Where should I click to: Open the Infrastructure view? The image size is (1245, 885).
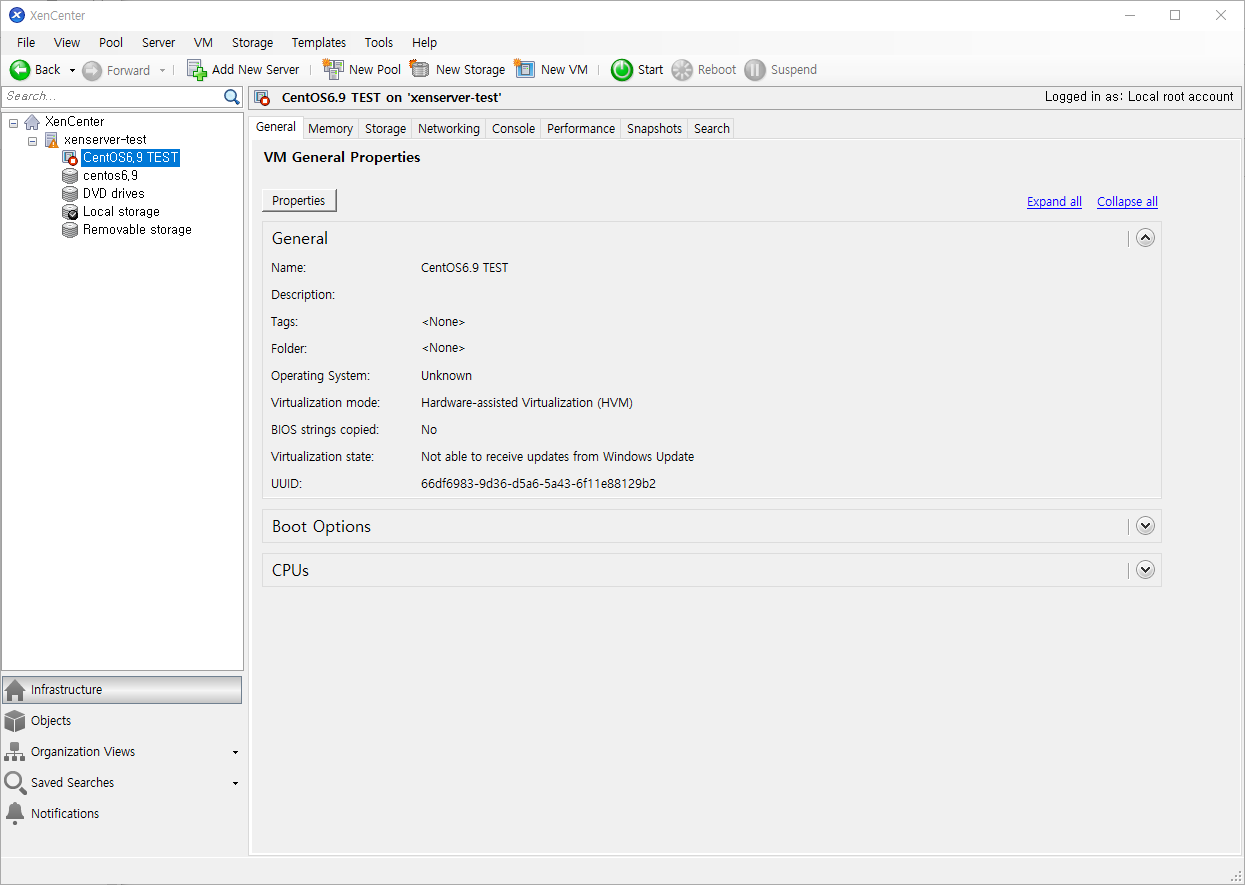[122, 690]
